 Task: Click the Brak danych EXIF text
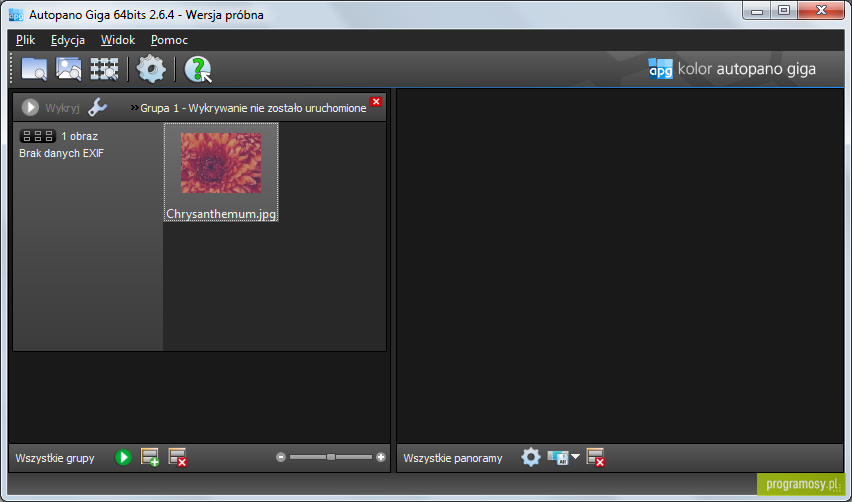(x=61, y=153)
